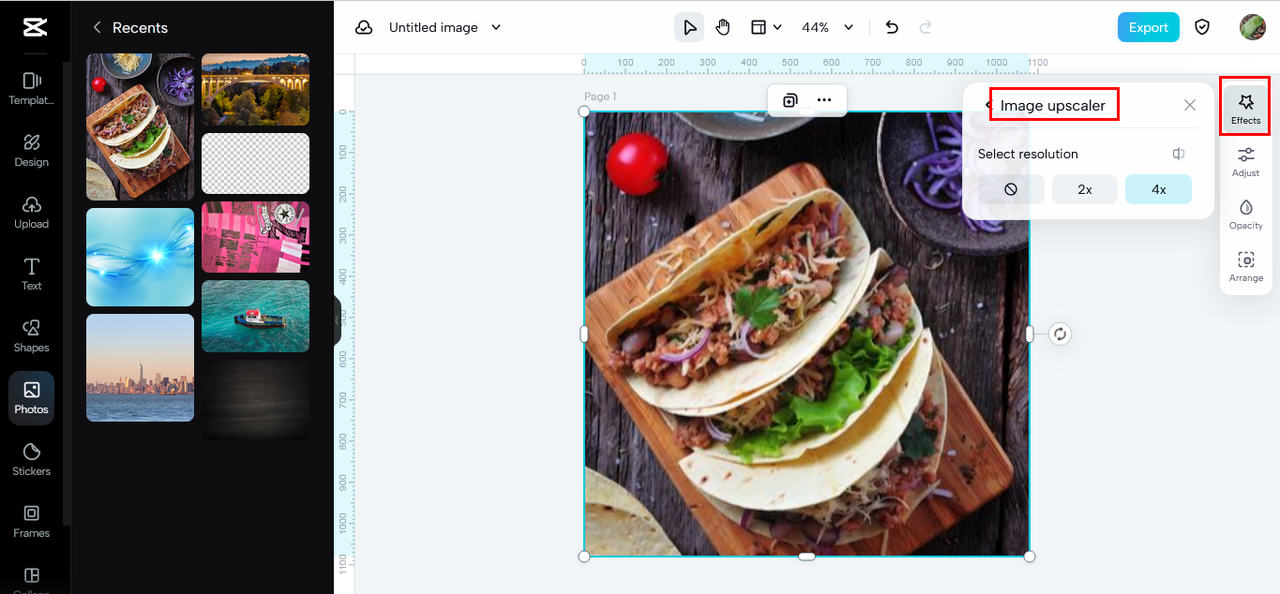Open the Opacity panel
The width and height of the screenshot is (1280, 594).
[1246, 214]
